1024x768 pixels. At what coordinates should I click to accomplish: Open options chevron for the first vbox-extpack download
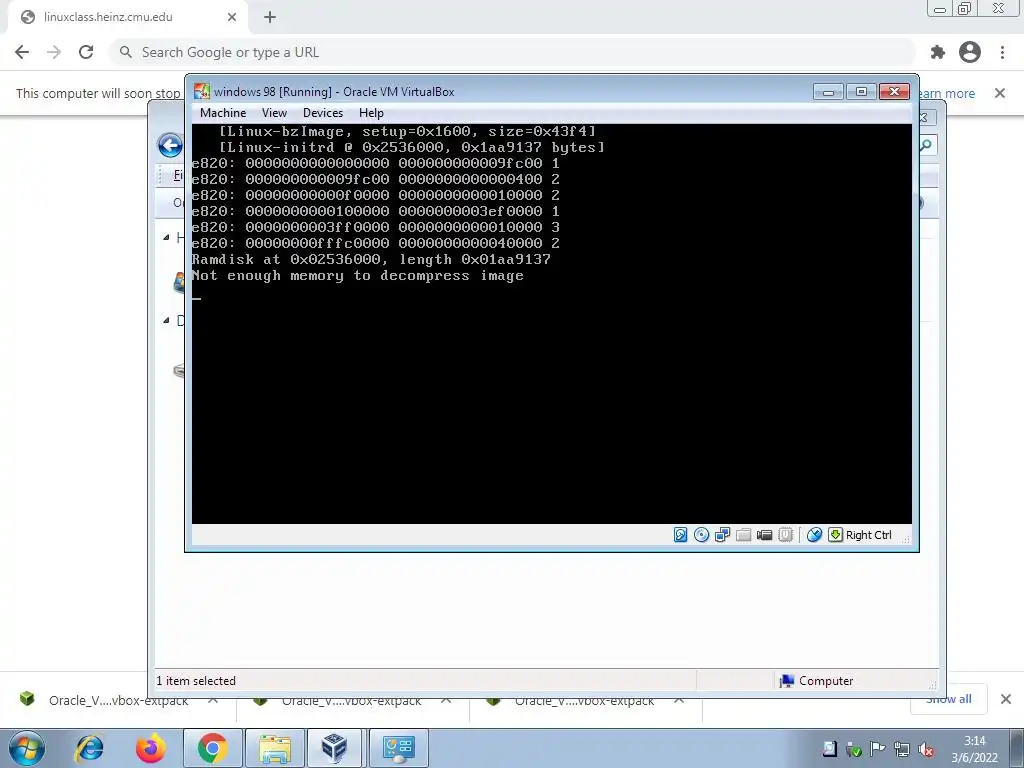click(x=213, y=700)
